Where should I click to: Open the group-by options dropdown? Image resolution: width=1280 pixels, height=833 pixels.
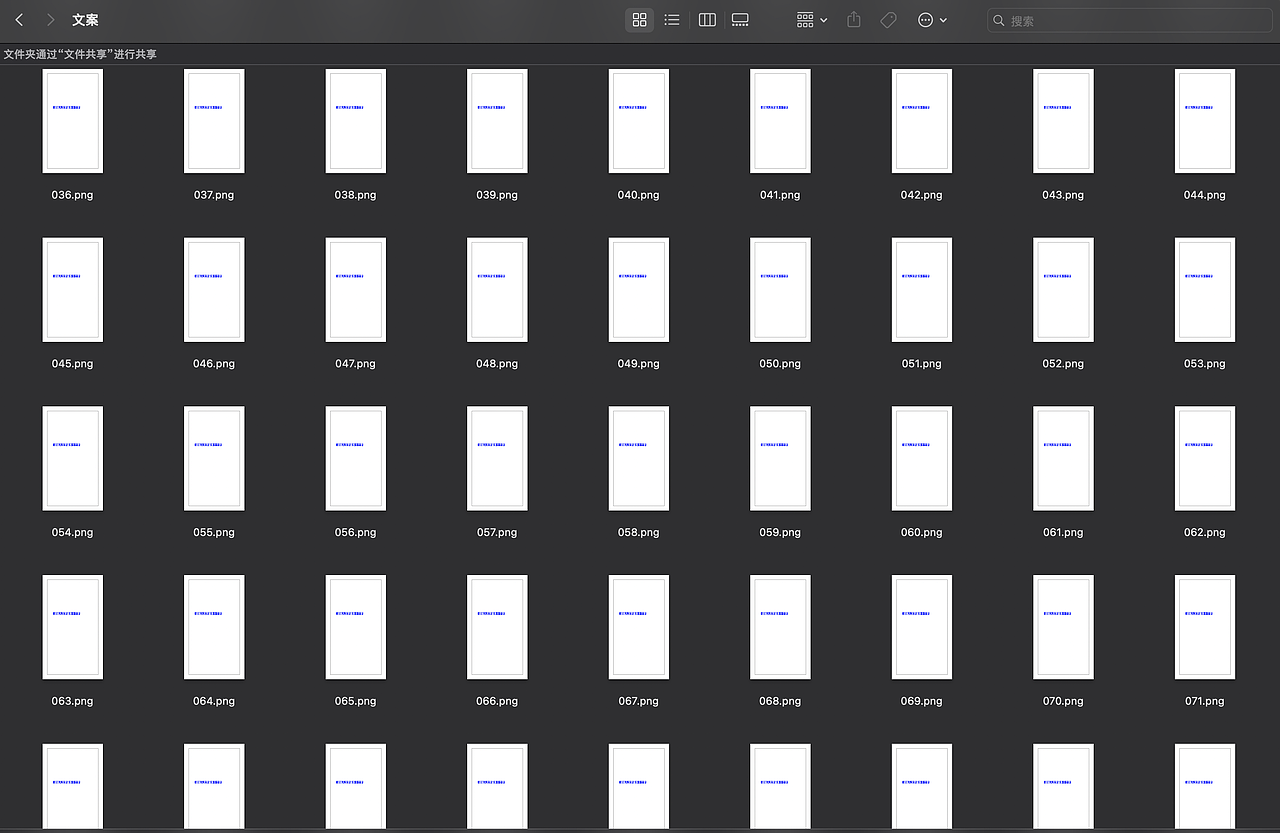812,20
